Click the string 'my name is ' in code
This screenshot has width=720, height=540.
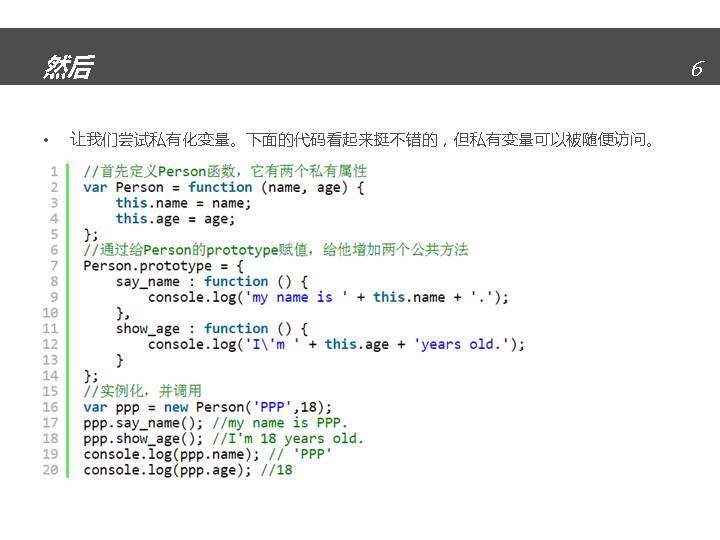294,297
